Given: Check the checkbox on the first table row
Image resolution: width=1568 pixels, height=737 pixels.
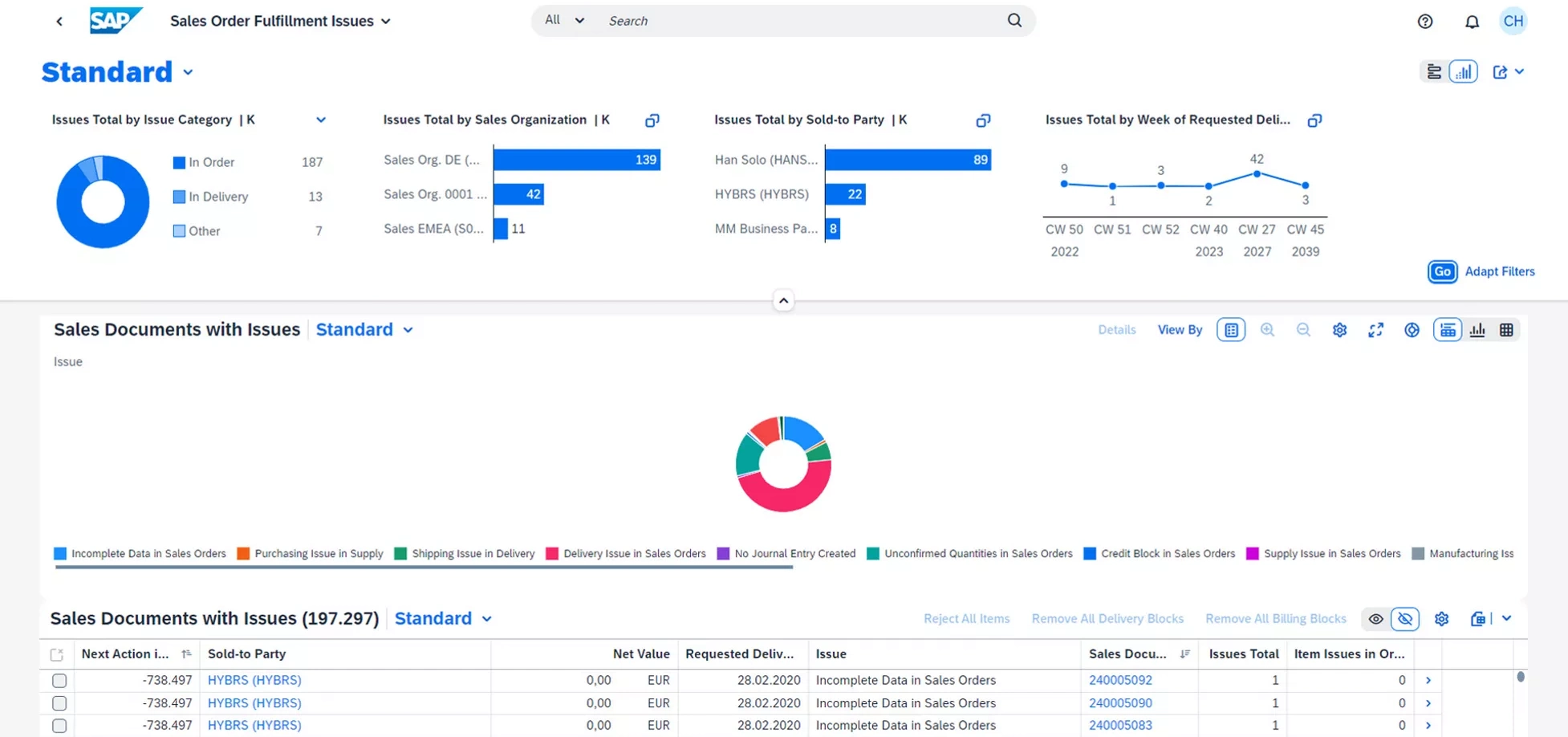Looking at the screenshot, I should pos(59,680).
